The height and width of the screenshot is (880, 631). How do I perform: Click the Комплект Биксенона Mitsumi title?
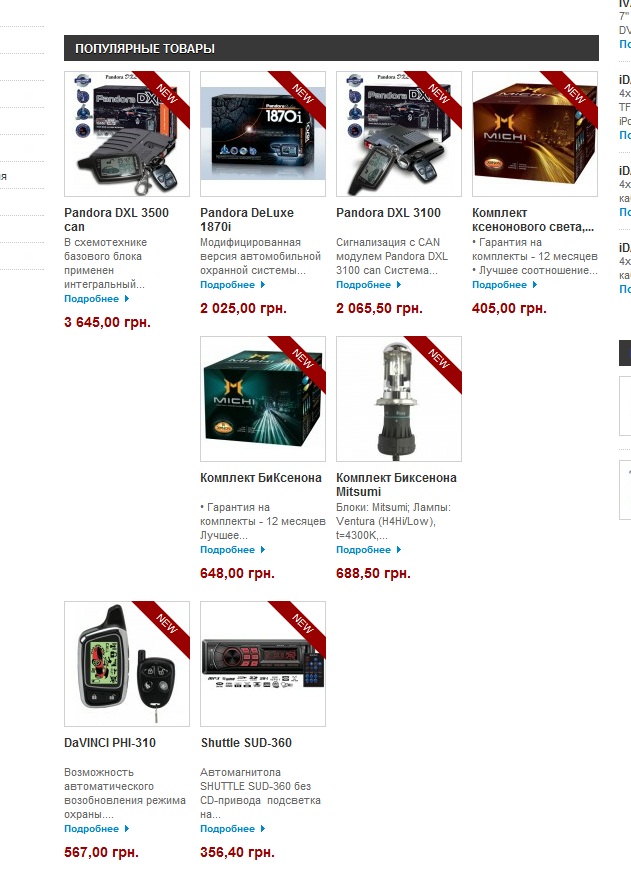pos(396,484)
